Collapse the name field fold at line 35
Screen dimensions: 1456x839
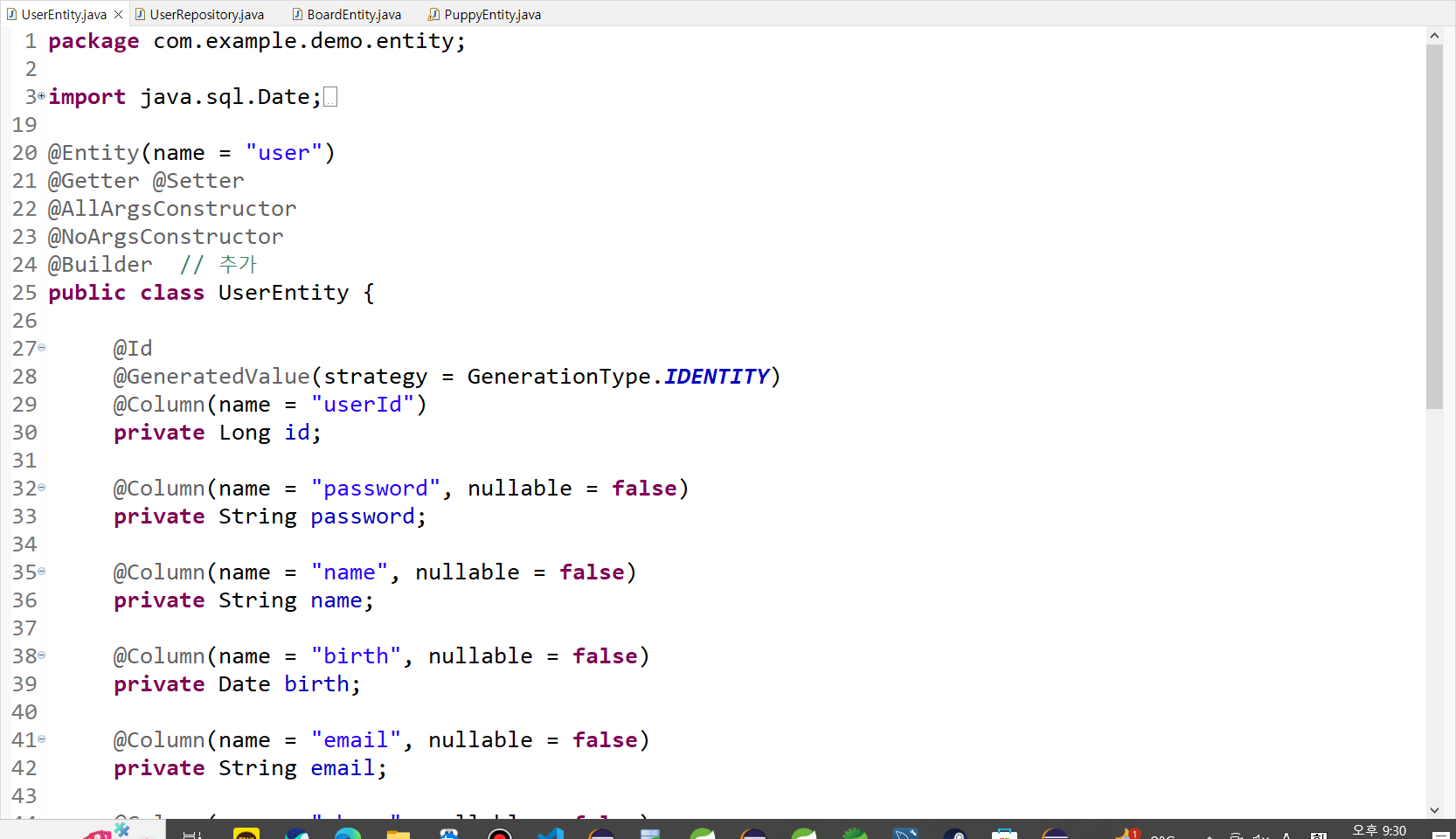(x=41, y=571)
